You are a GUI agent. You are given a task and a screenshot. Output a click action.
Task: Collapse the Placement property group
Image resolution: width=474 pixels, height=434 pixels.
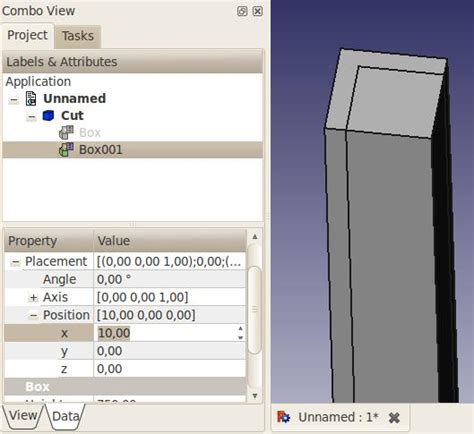pos(15,262)
